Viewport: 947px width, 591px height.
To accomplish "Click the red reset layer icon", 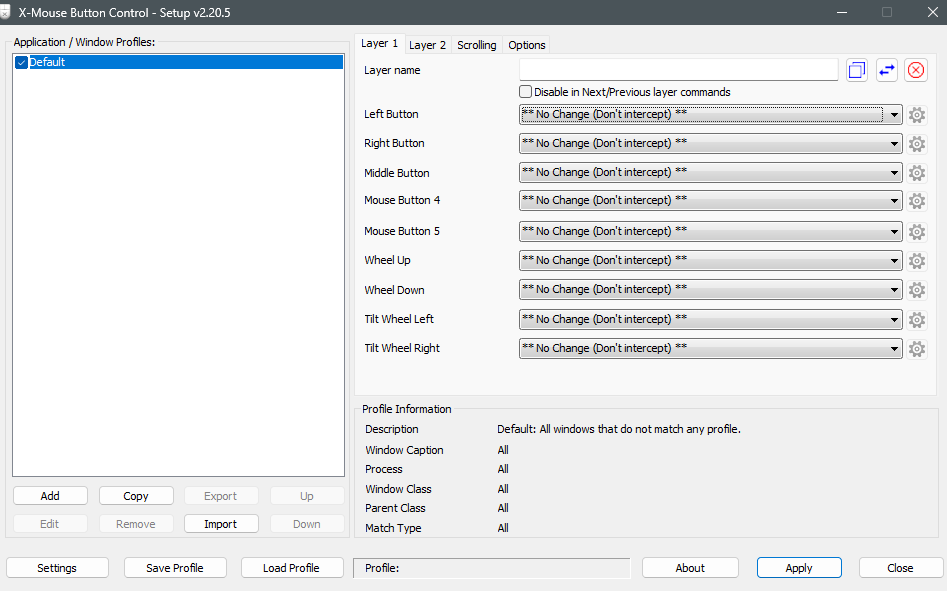I will coord(916,70).
